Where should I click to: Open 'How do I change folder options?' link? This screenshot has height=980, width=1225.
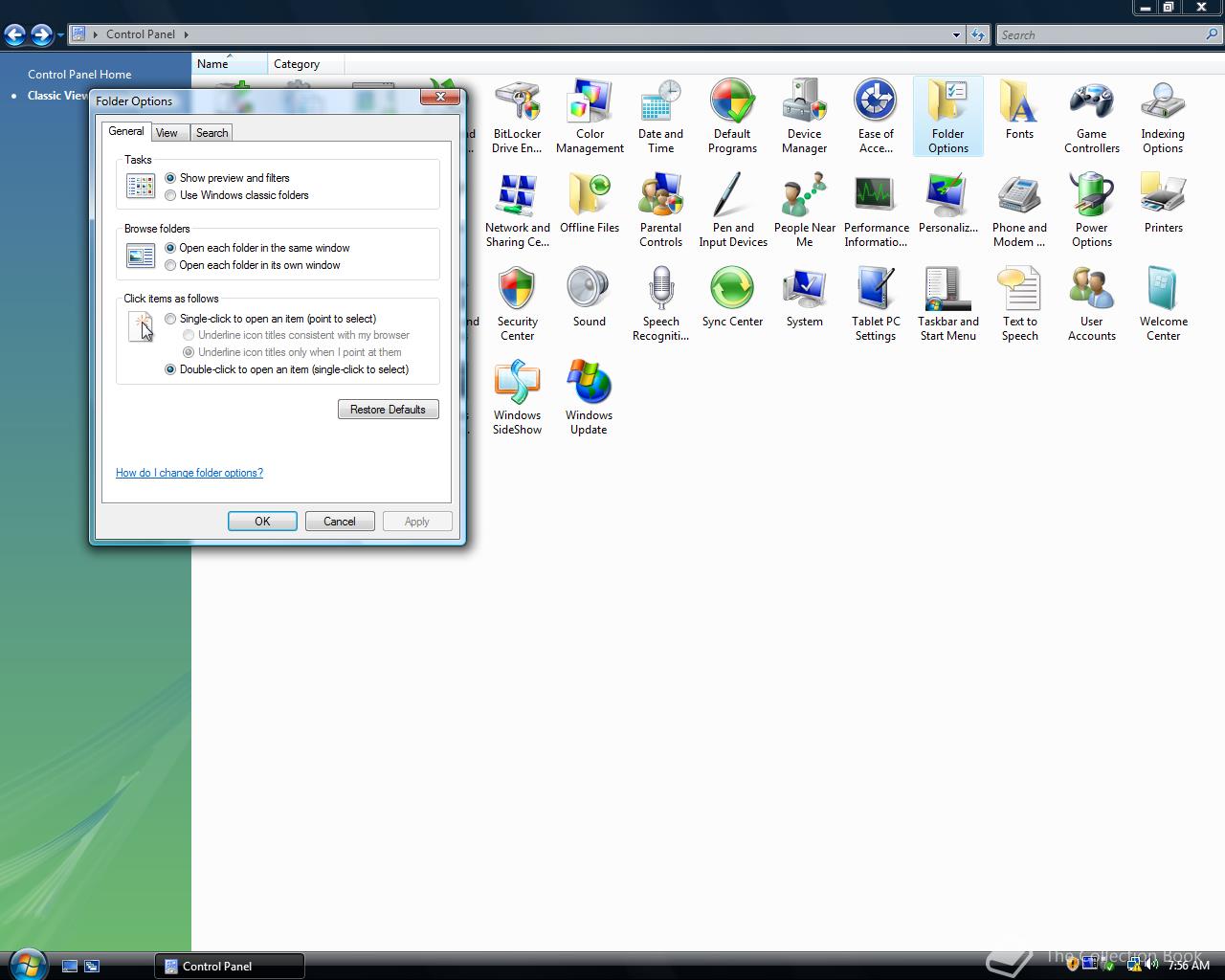tap(189, 473)
